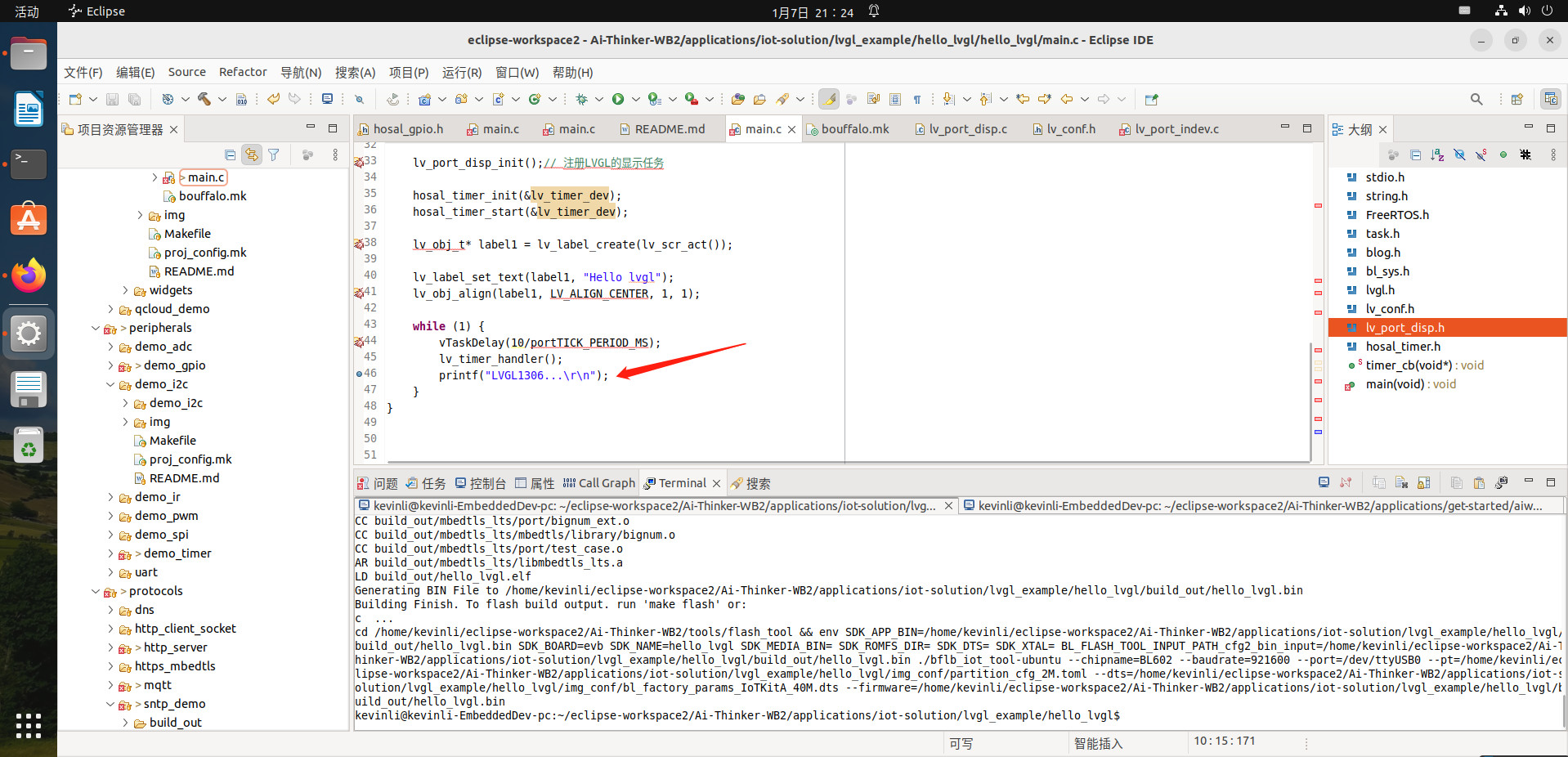Jump to next annotation arrow icon

click(x=948, y=99)
